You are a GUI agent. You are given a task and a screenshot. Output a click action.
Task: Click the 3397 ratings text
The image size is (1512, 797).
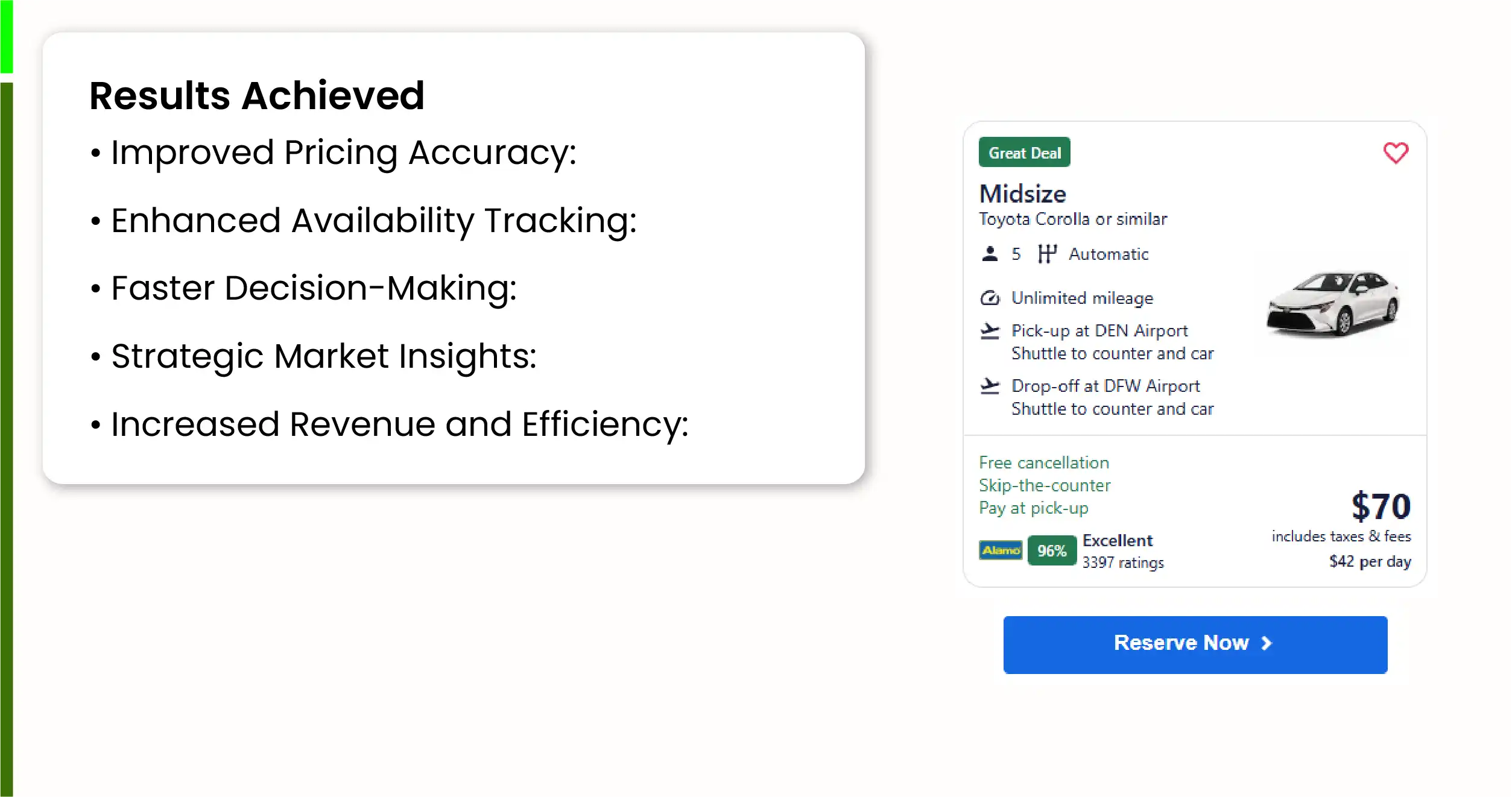(x=1123, y=562)
